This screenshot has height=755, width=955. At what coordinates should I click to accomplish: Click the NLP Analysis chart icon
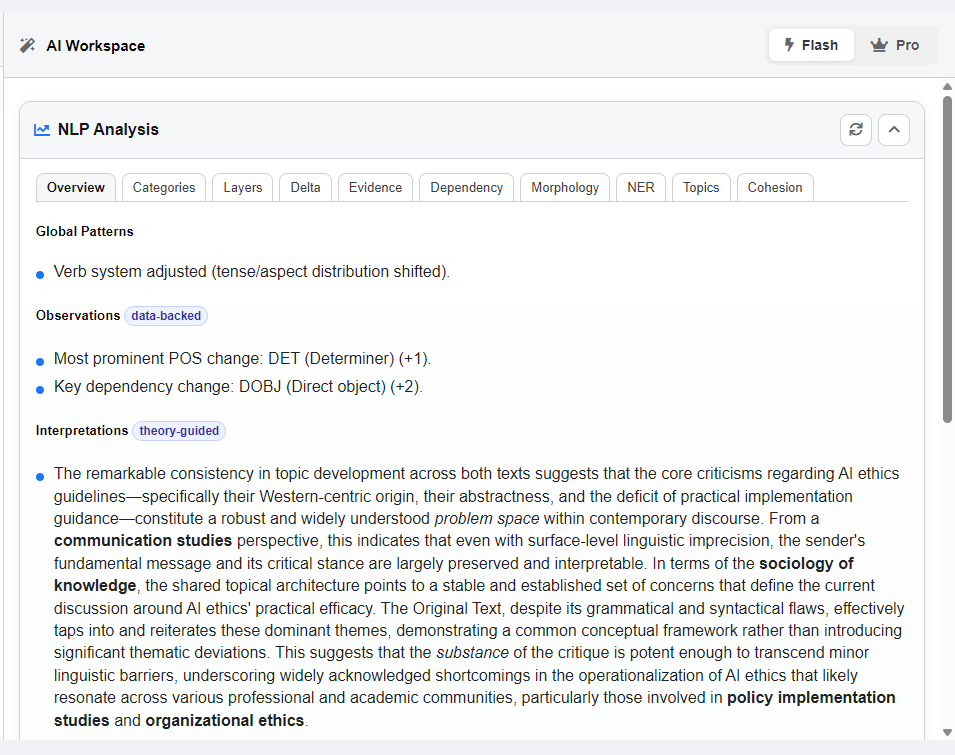click(x=42, y=130)
